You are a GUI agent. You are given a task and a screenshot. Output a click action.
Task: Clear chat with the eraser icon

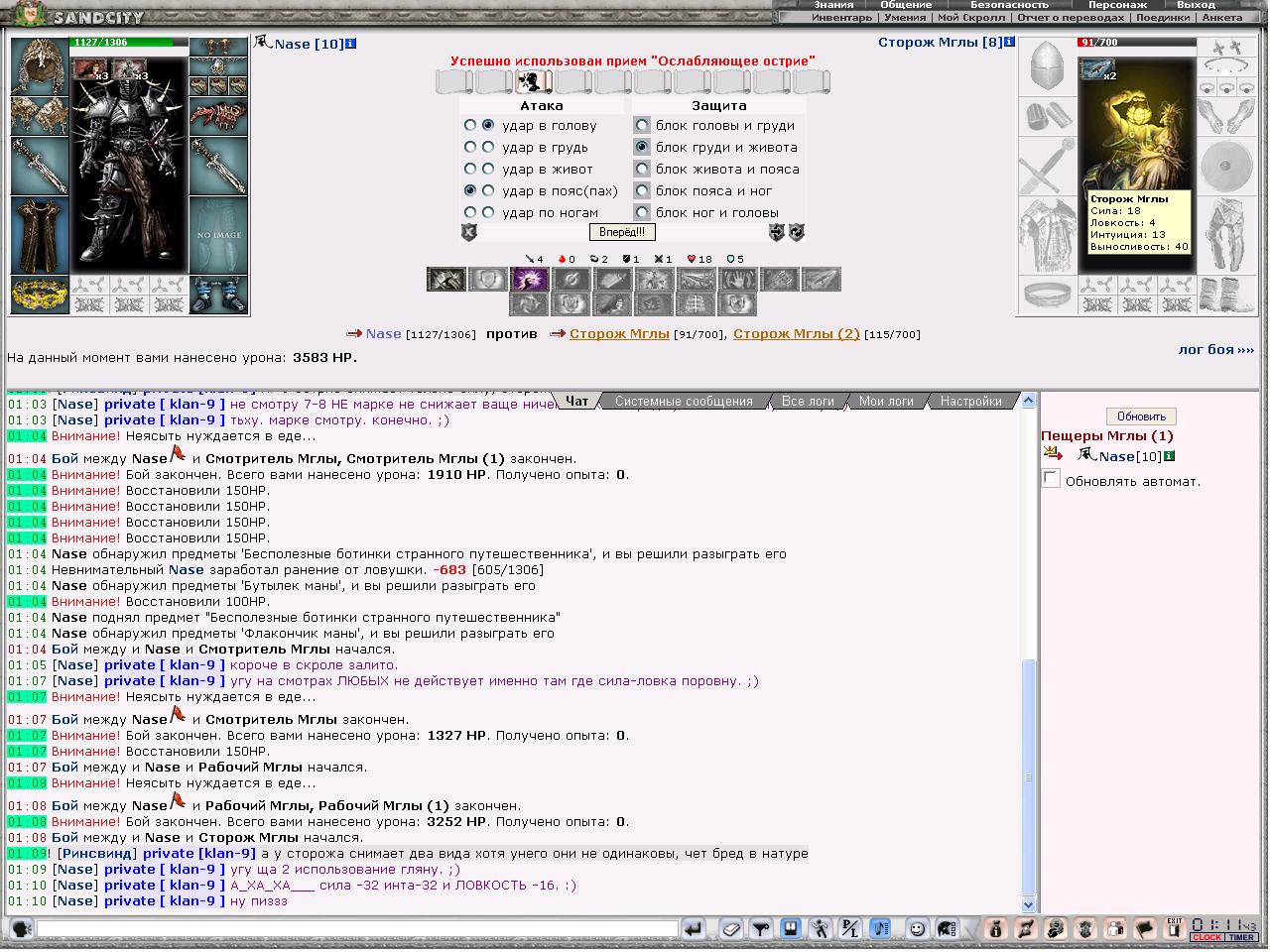click(x=731, y=929)
